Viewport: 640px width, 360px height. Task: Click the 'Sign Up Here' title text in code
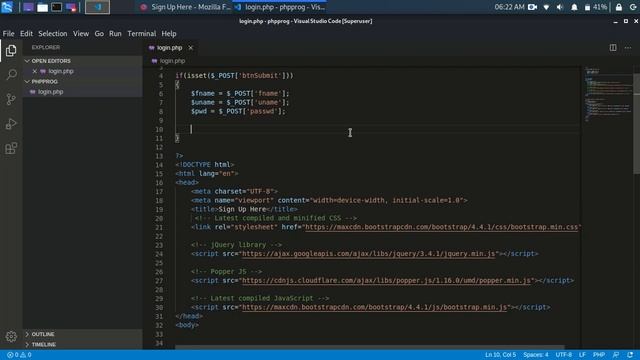point(242,209)
